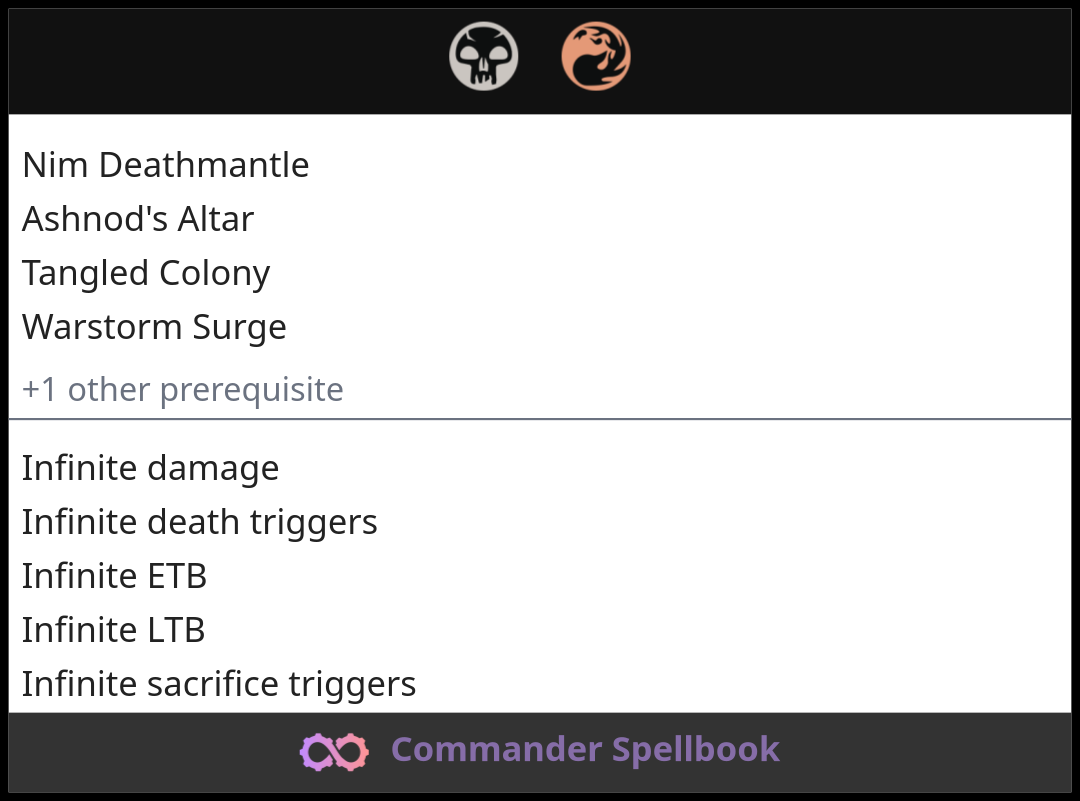
Task: Click the divider line above Infinite damage
Action: click(x=540, y=418)
